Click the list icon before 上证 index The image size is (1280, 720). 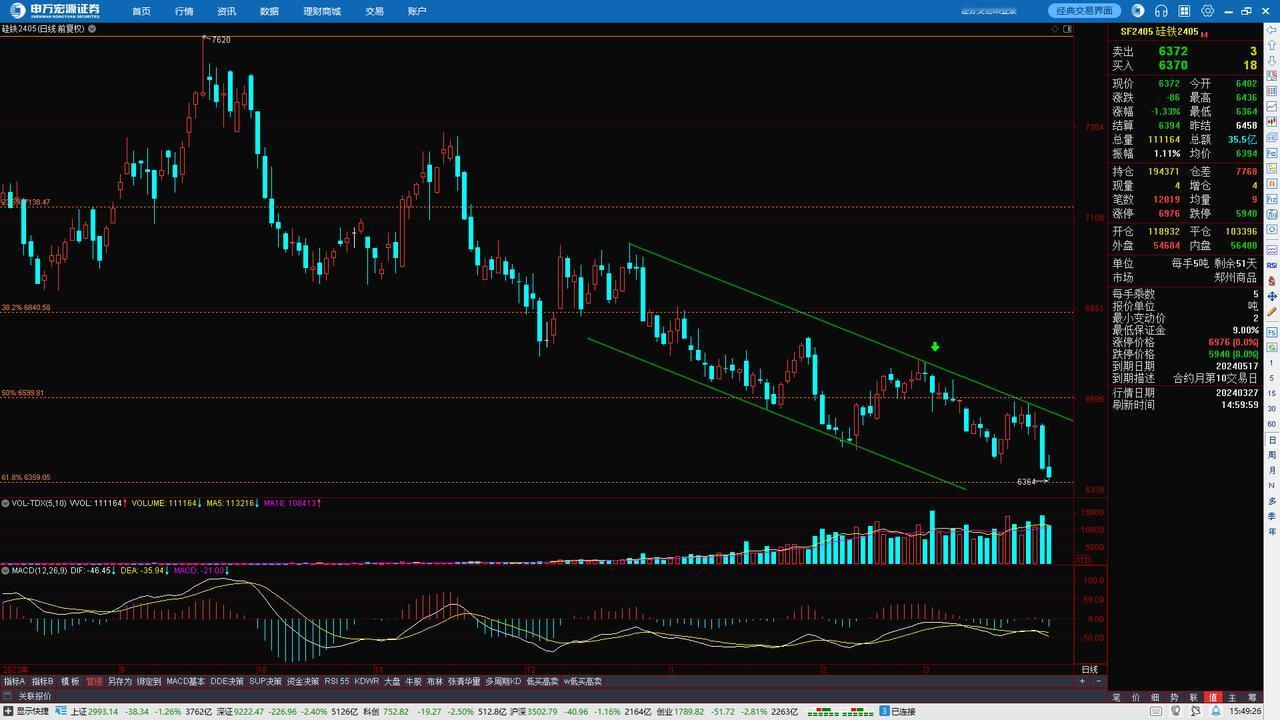pyautogui.click(x=62, y=711)
